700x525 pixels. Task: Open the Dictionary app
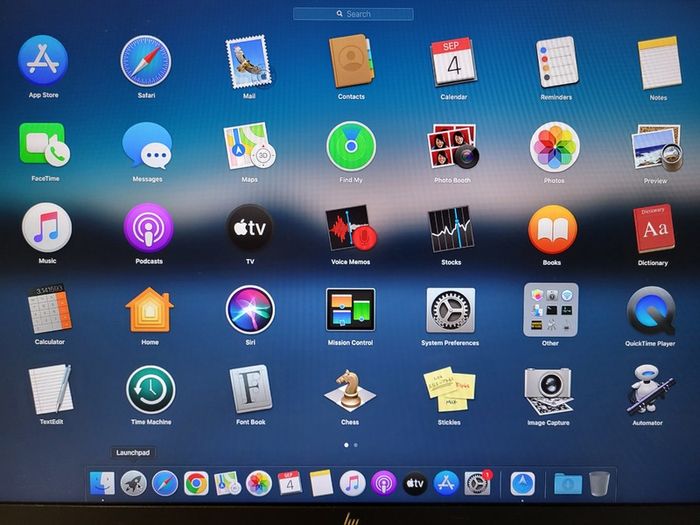point(654,229)
